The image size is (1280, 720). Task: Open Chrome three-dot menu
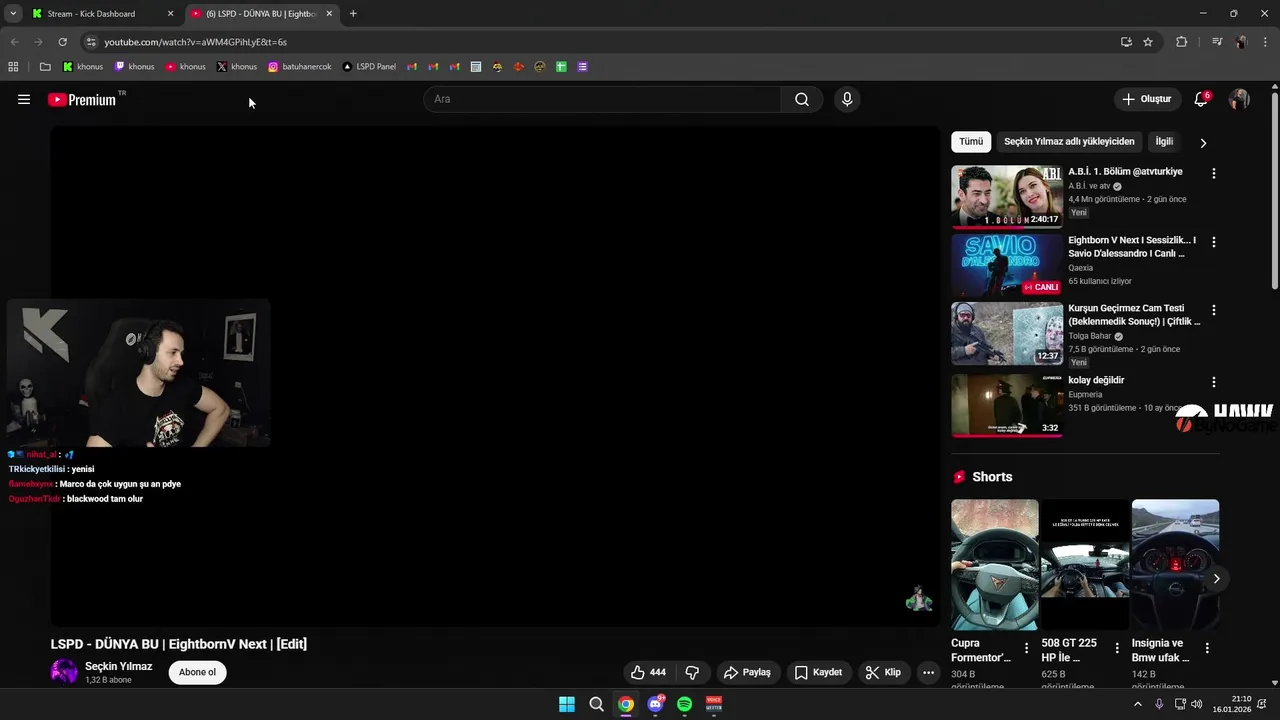pos(1266,42)
